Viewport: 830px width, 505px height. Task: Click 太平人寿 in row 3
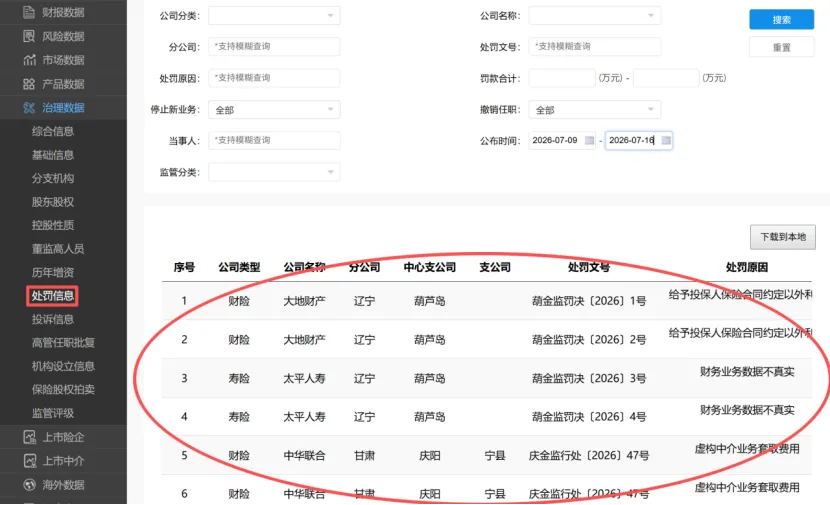pyautogui.click(x=304, y=378)
